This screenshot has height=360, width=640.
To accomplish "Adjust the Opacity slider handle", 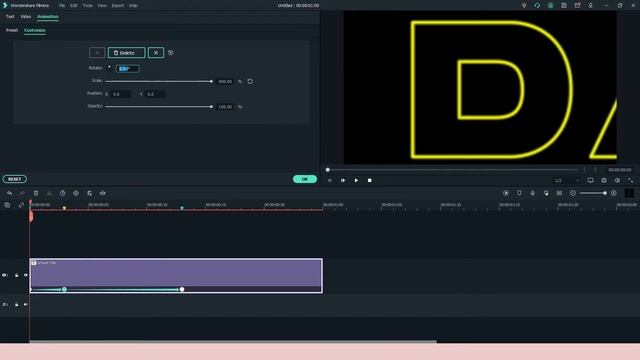I will (x=211, y=107).
